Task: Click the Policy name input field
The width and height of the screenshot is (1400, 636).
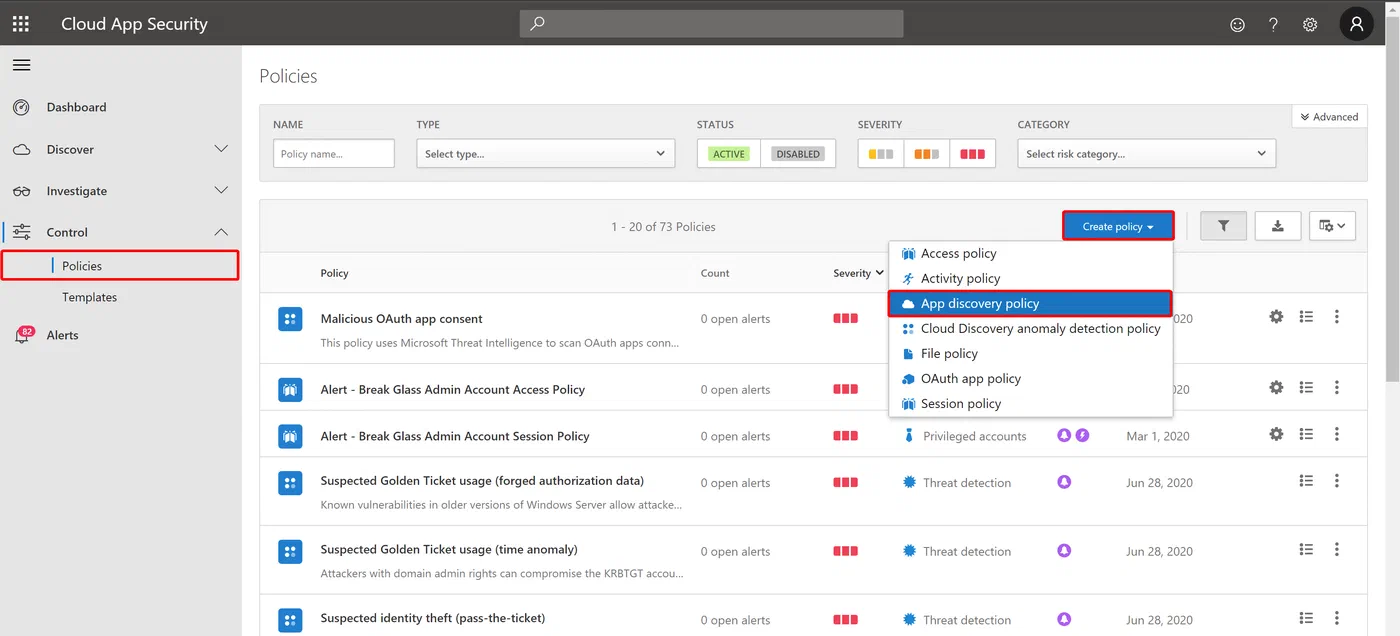Action: coord(334,154)
